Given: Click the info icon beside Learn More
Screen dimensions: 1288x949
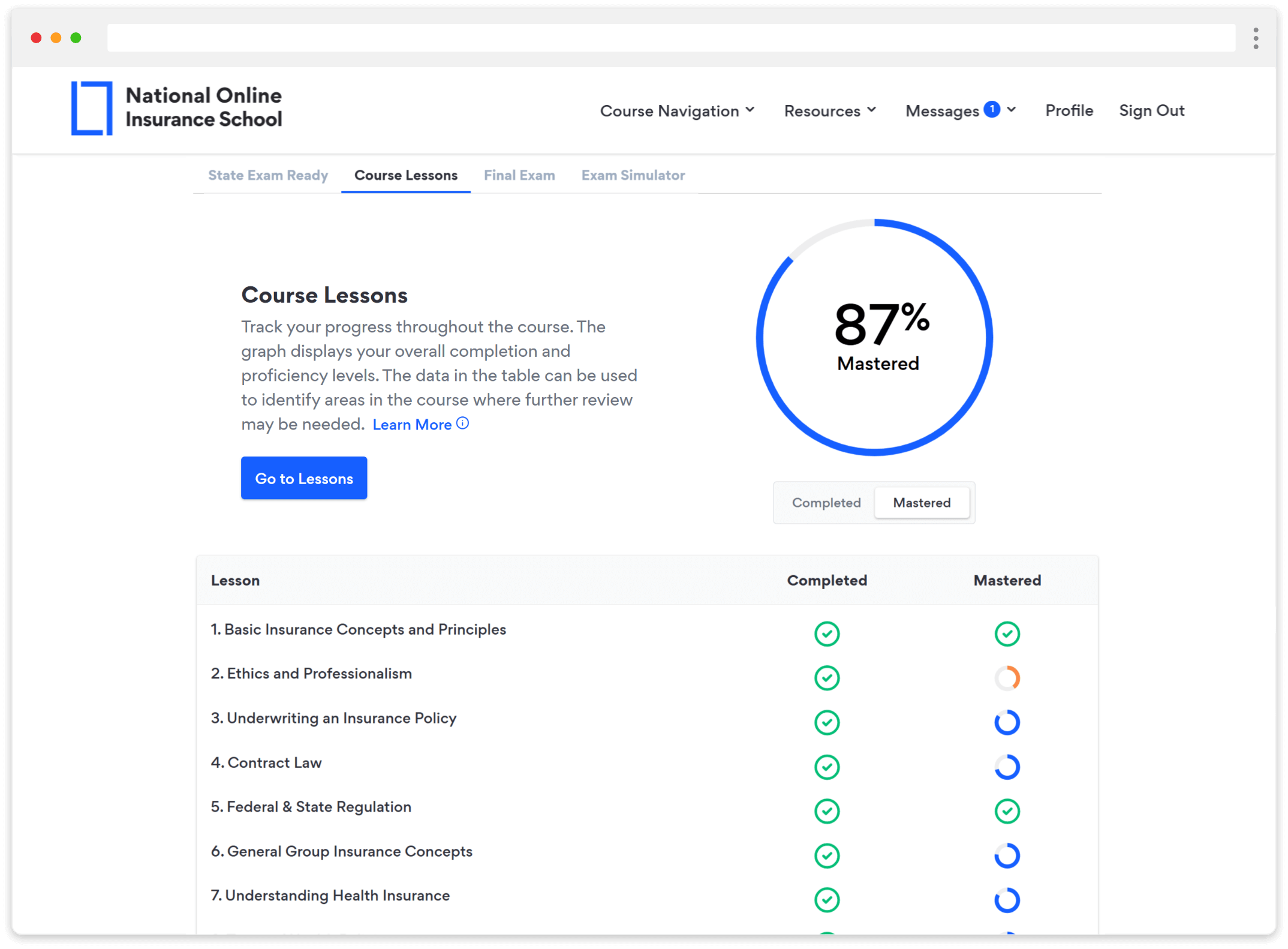Looking at the screenshot, I should click(x=462, y=424).
